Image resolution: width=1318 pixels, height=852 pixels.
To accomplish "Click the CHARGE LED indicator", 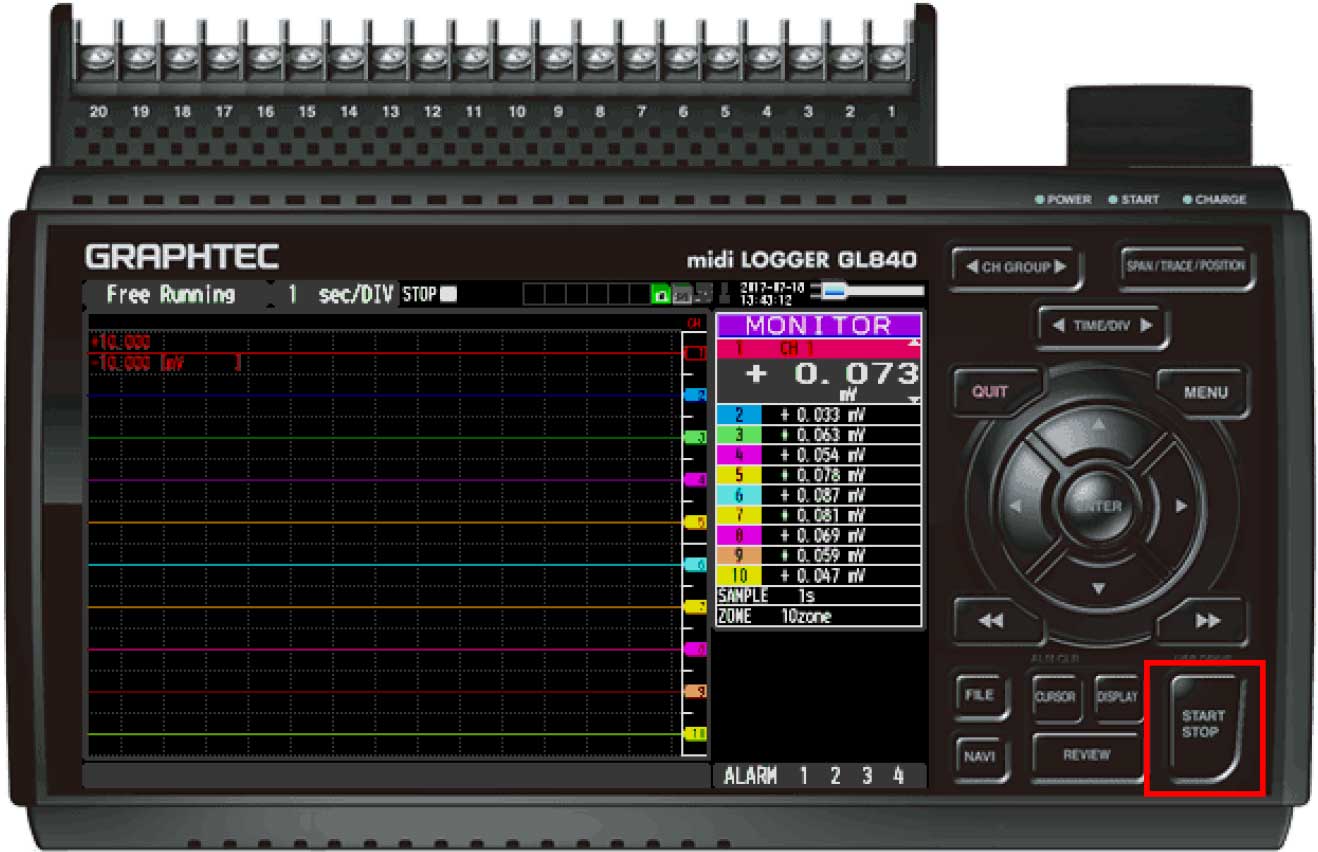I will pos(1187,200).
